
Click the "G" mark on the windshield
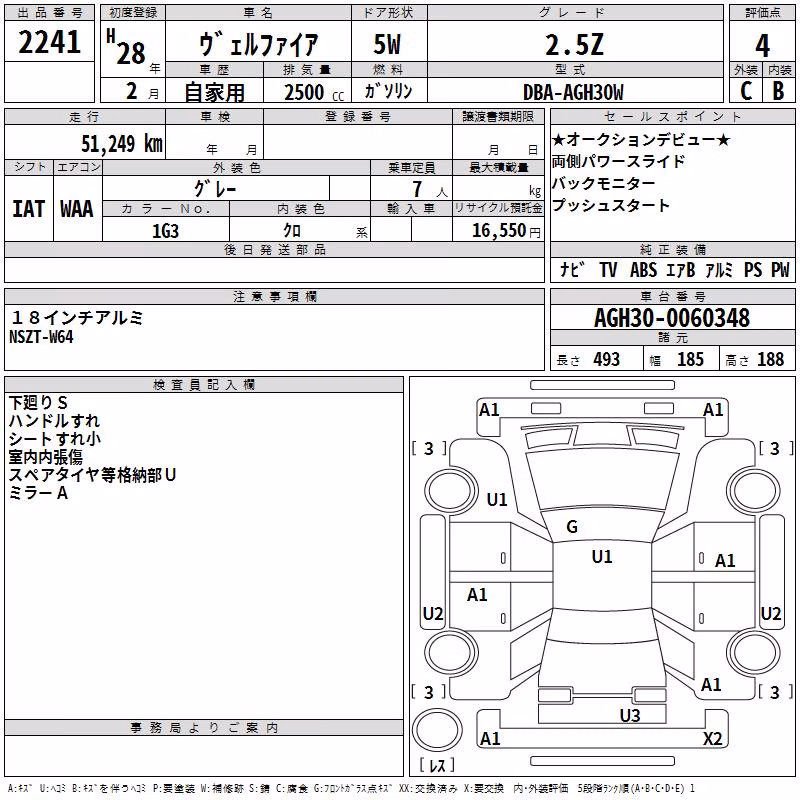[572, 526]
